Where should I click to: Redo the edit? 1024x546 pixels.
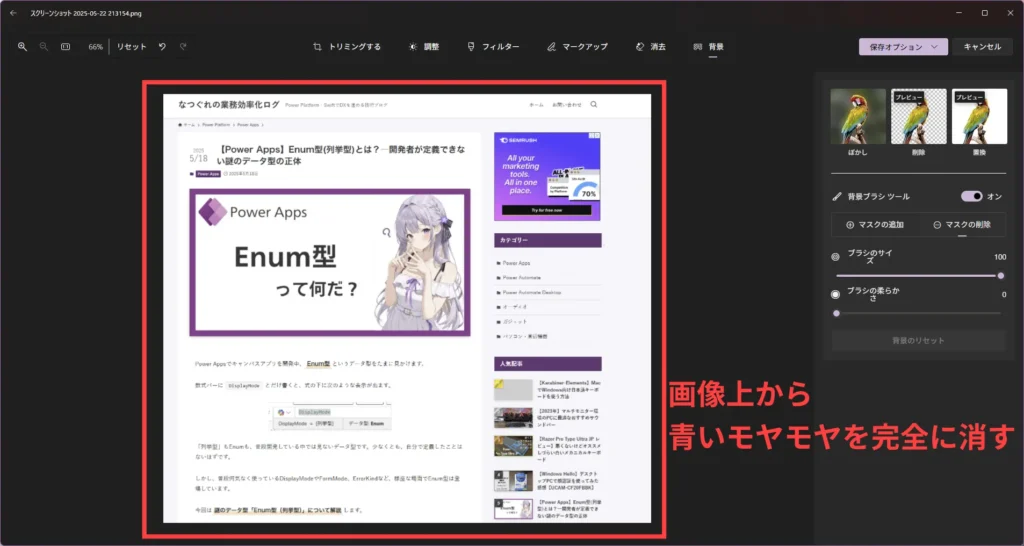[x=184, y=47]
